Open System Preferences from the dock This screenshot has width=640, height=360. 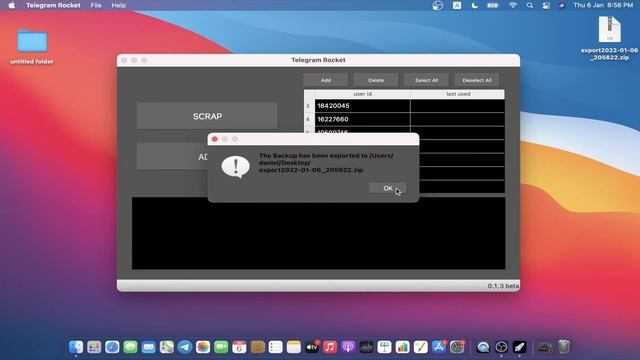457,347
